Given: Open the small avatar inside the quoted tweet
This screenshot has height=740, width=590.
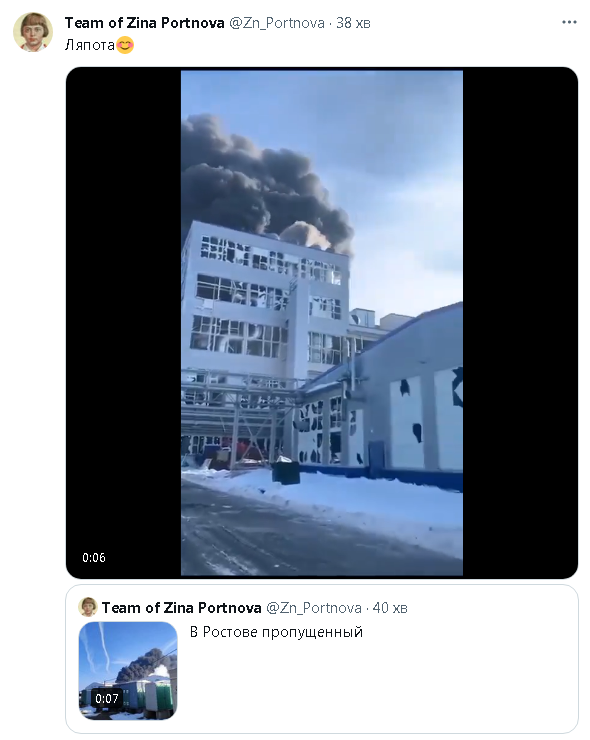Looking at the screenshot, I should click(88, 607).
